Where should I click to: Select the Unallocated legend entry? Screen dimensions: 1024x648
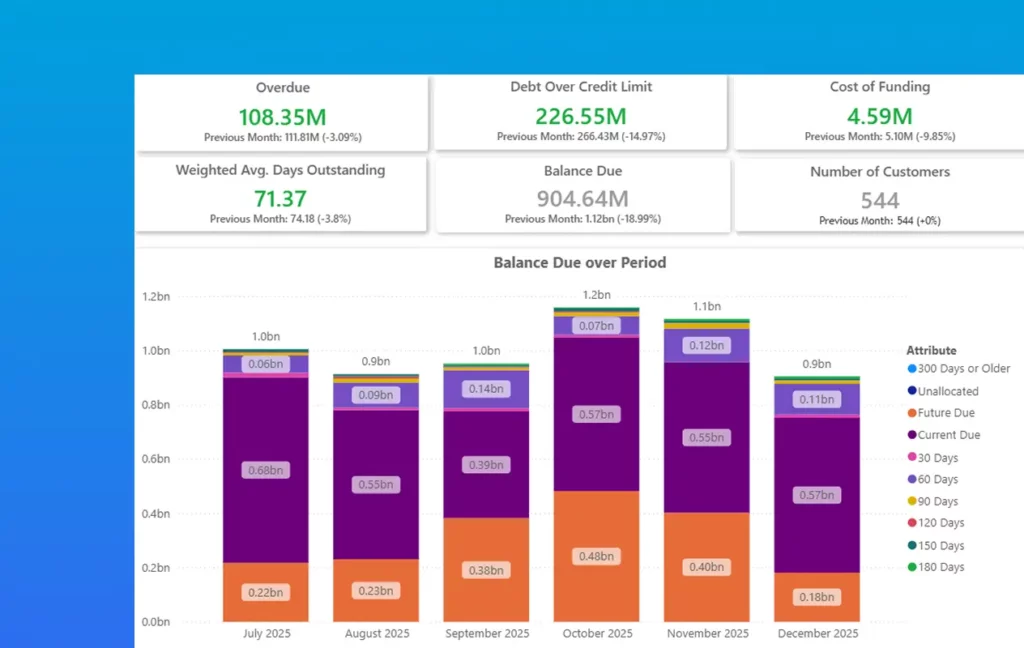(947, 391)
